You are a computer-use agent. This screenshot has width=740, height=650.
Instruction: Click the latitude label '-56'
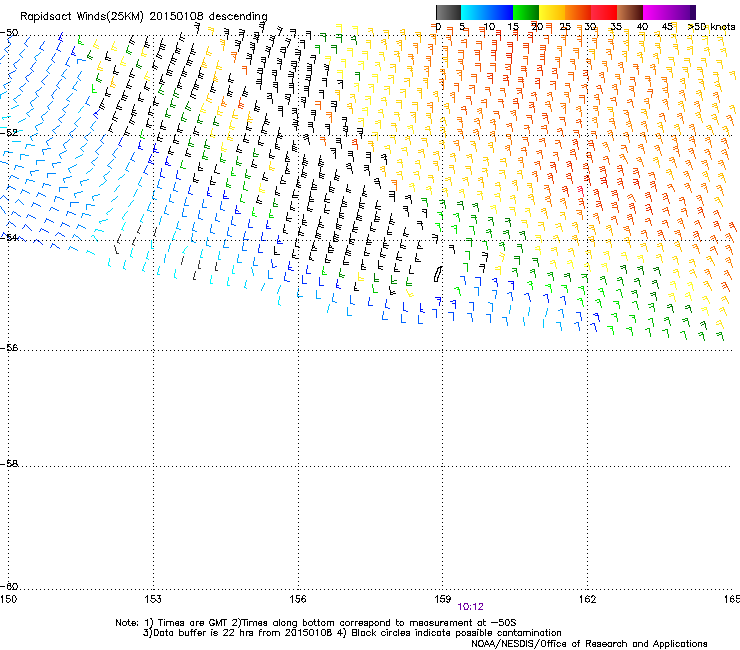click(x=9, y=348)
